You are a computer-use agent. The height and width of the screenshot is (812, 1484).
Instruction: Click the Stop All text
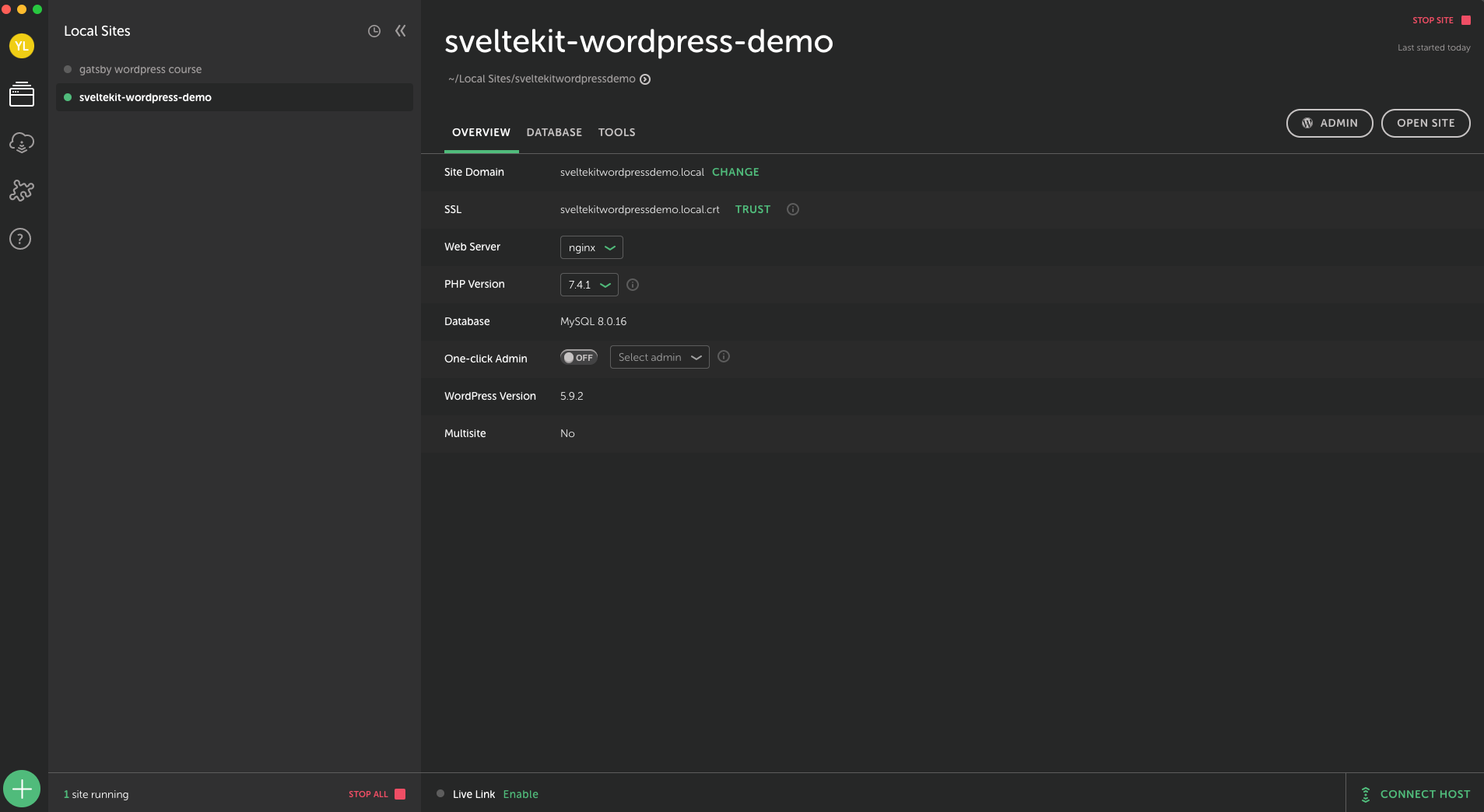point(368,794)
